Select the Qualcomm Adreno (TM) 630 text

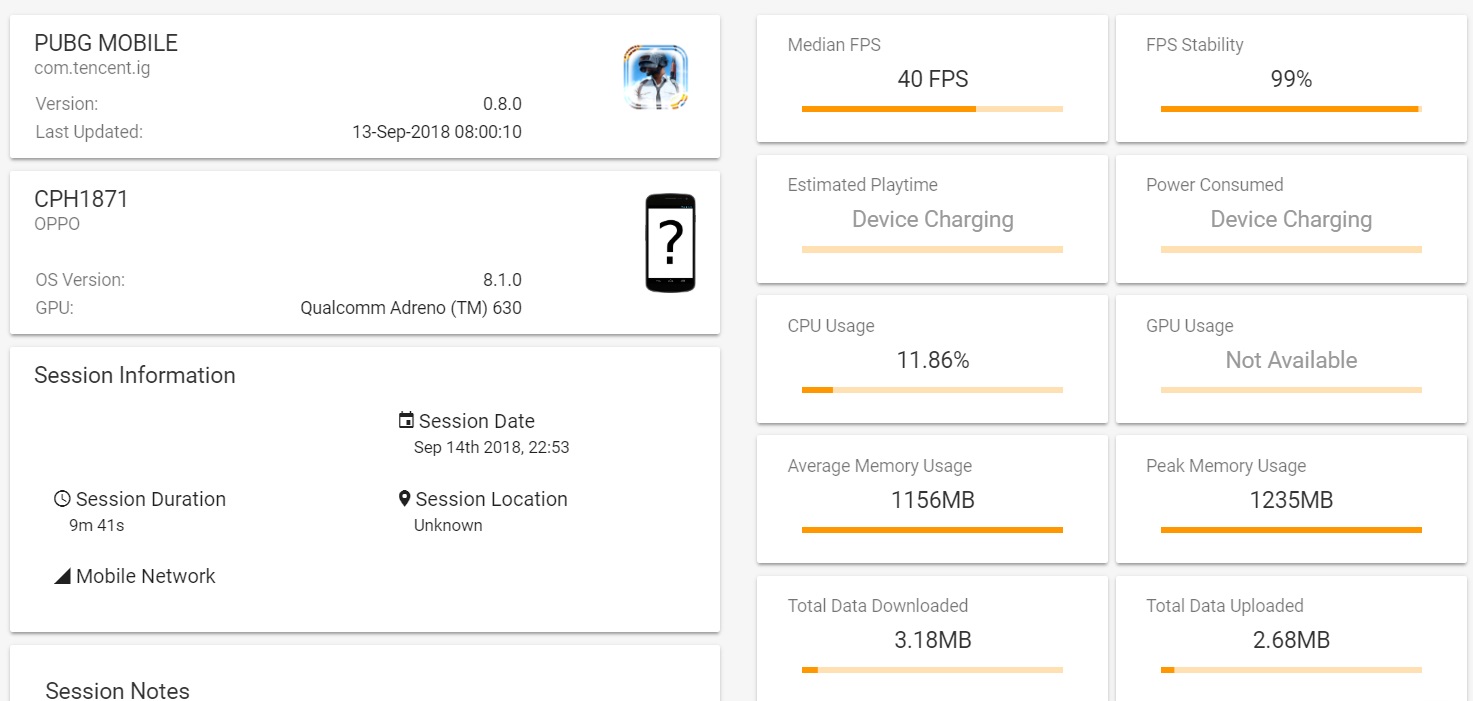click(411, 308)
